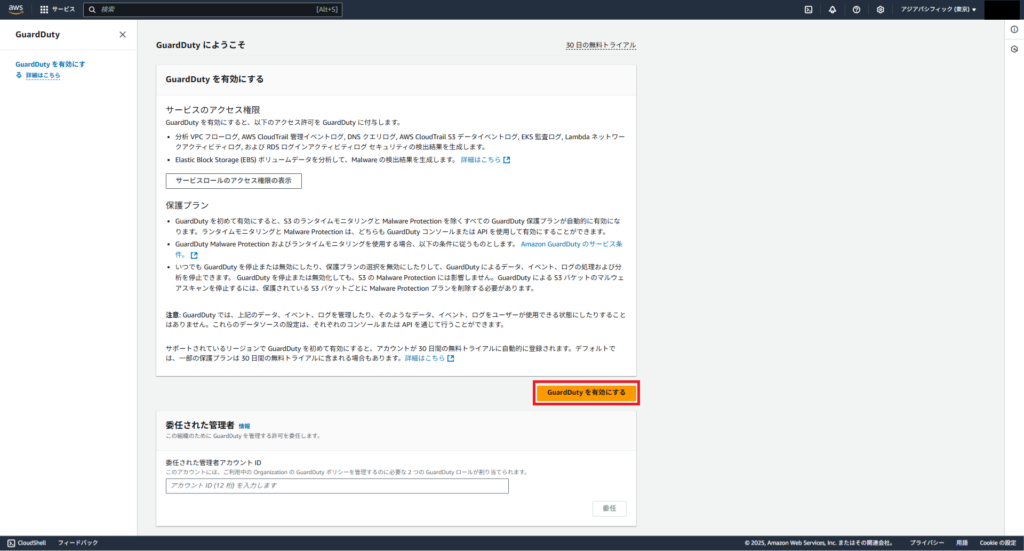Open 詳細はこちら link after EBS Malware text
The height and width of the screenshot is (551, 1024).
485,160
